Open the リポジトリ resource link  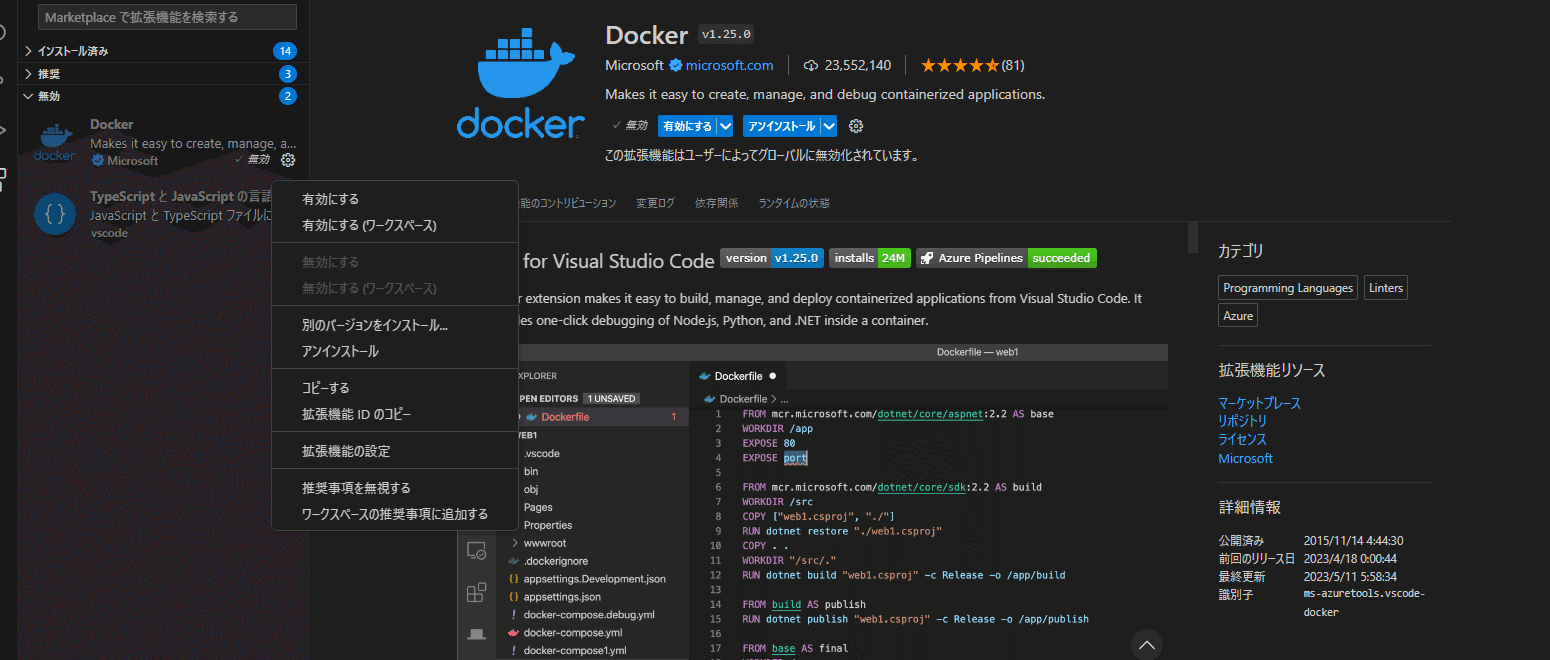click(1242, 421)
